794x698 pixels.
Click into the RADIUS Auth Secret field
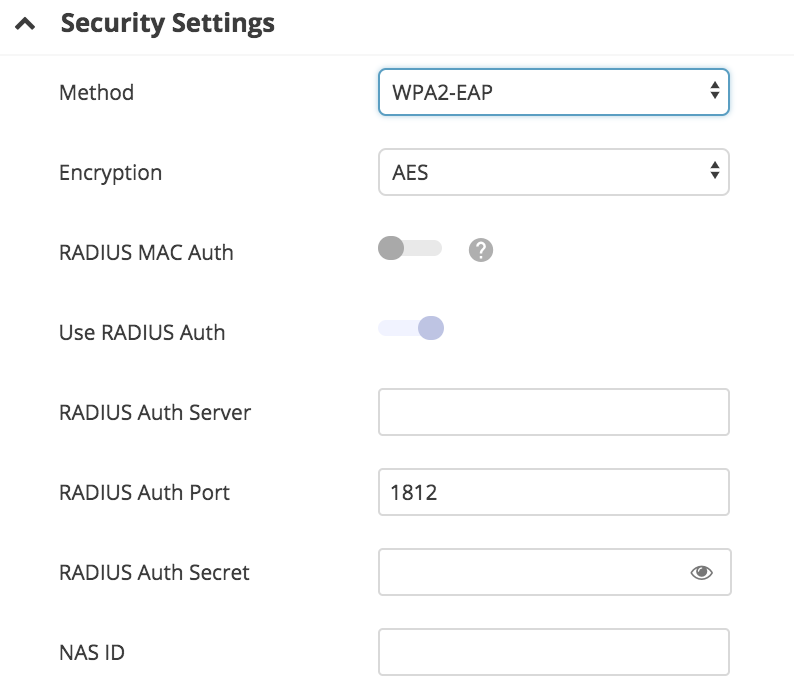click(530, 572)
